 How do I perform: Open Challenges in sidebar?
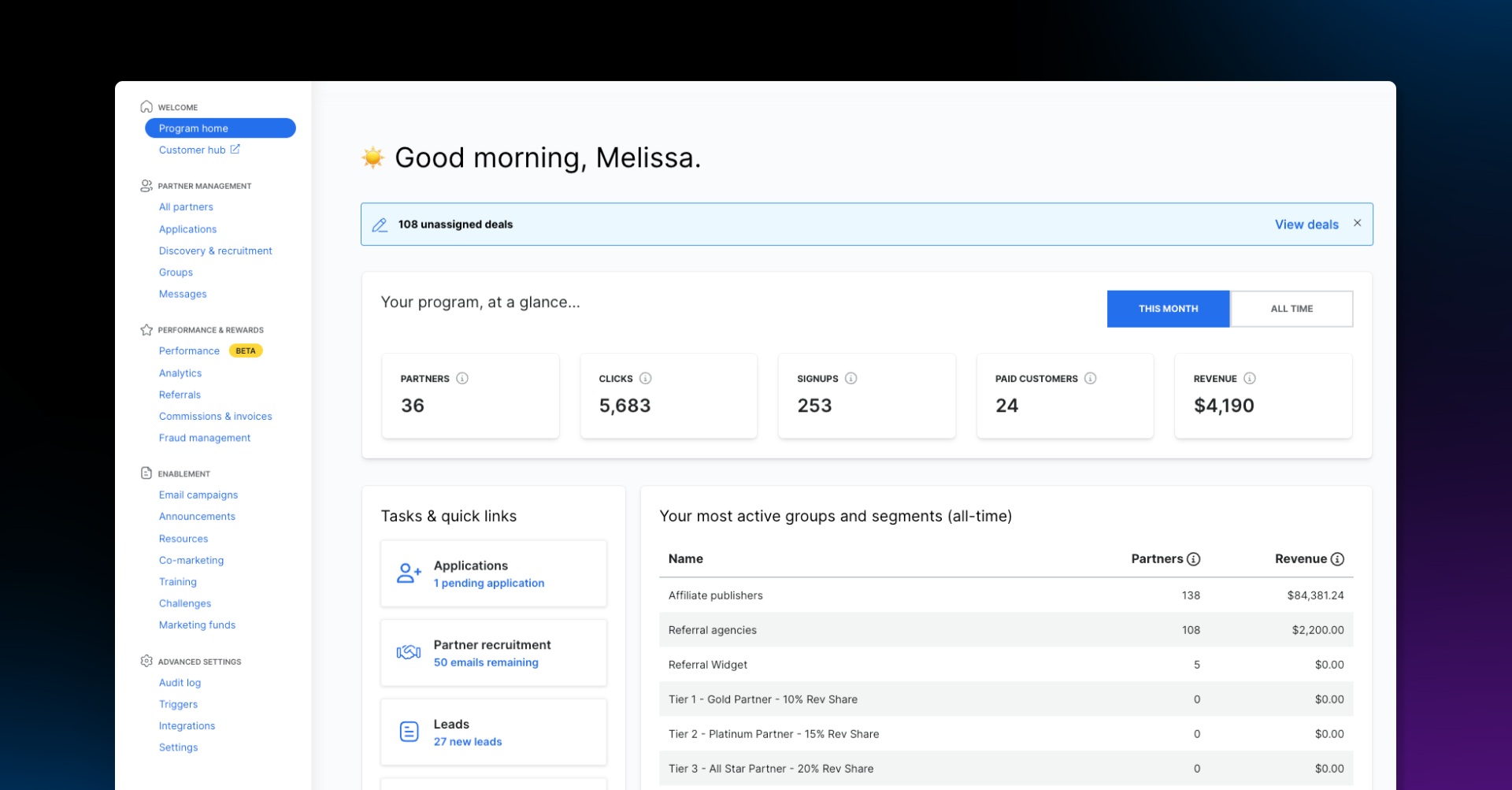[x=185, y=603]
